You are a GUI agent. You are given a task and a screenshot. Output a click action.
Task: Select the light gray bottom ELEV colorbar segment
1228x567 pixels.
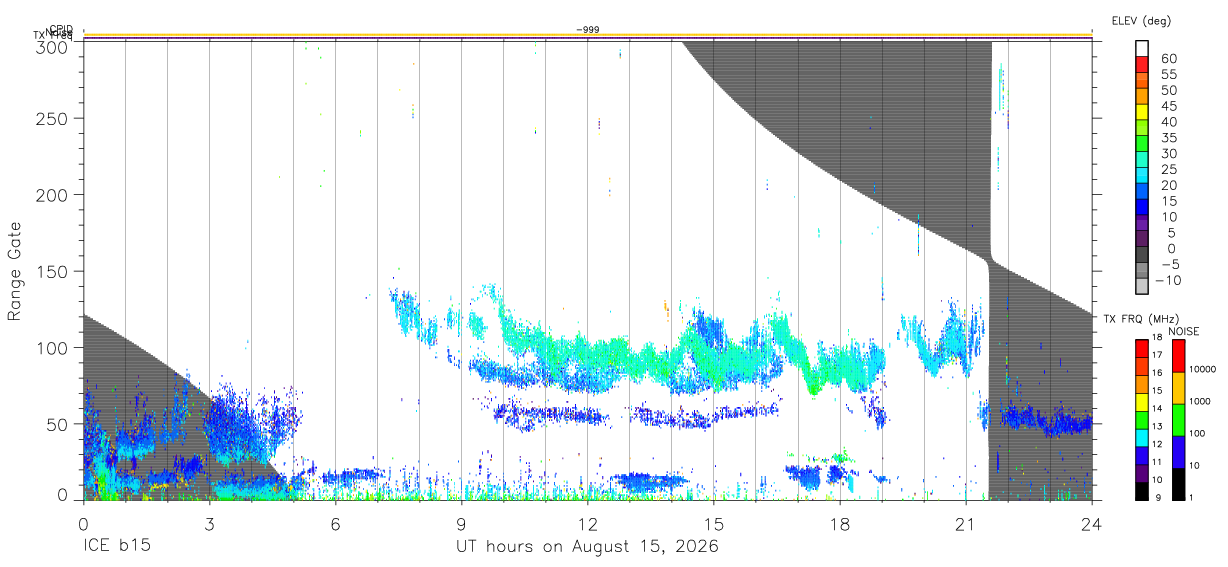1143,287
